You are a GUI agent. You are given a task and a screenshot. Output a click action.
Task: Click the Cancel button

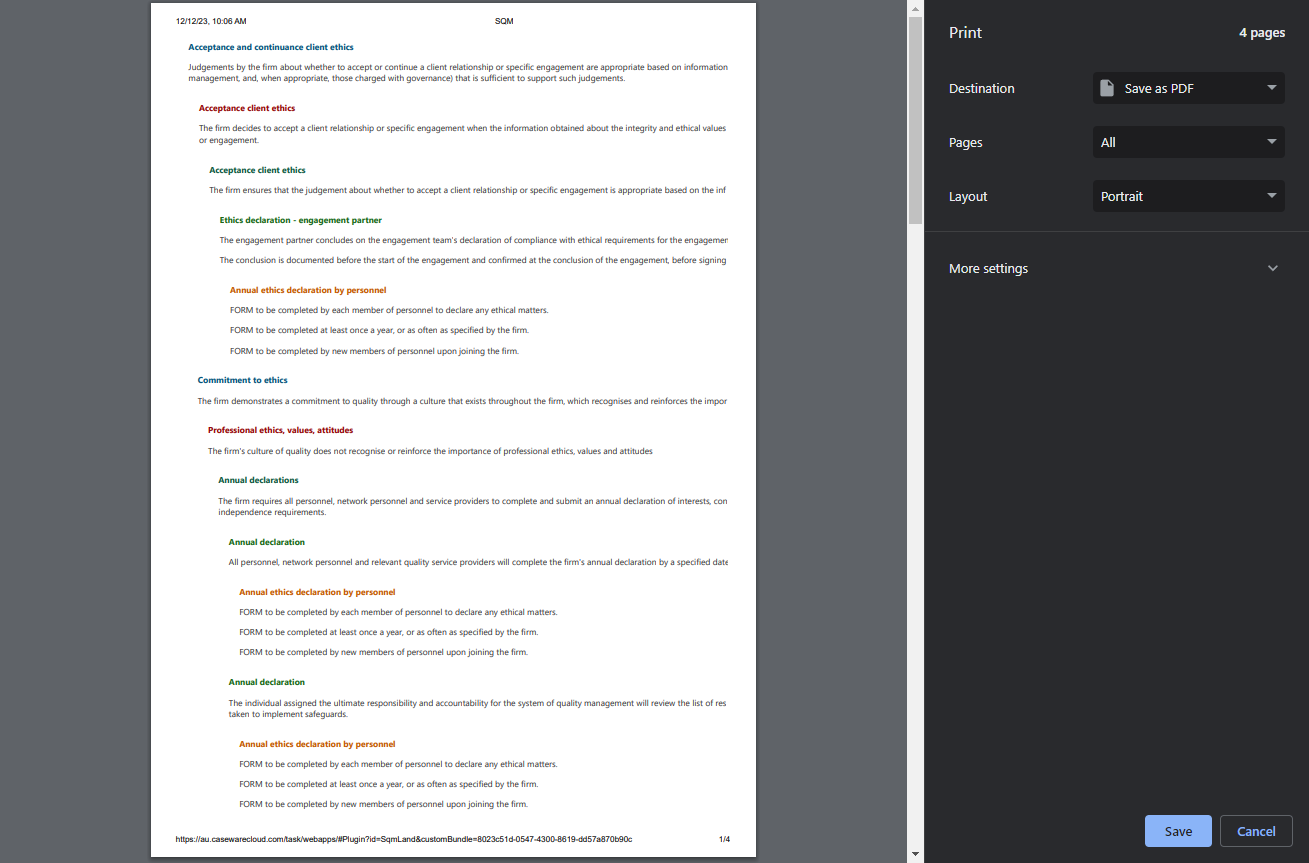click(x=1256, y=831)
